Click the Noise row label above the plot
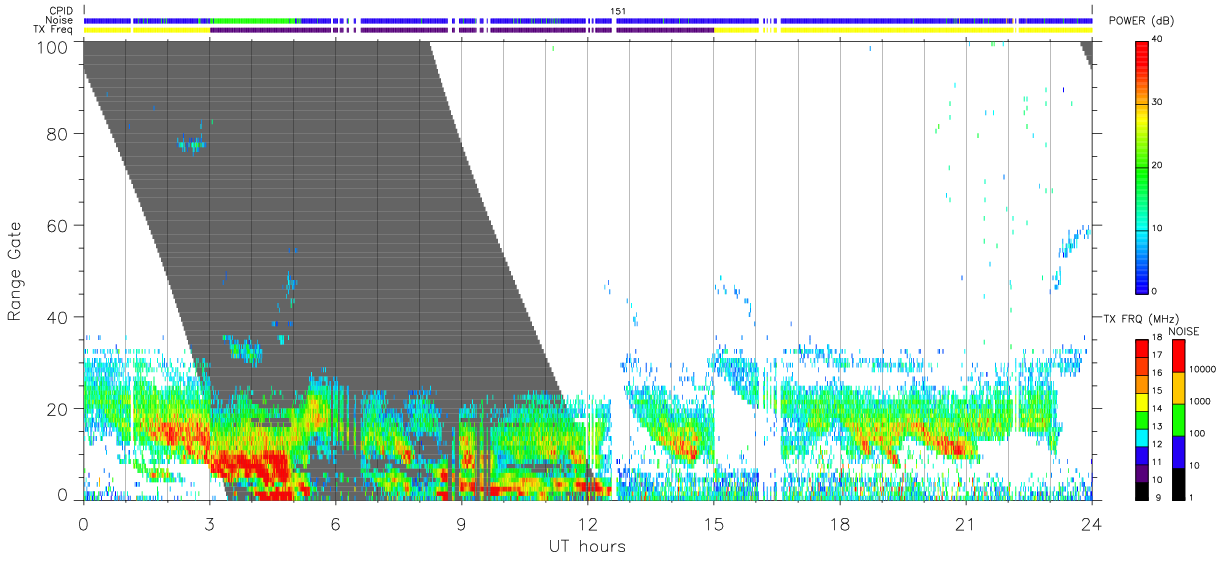This screenshot has width=1228, height=567. click(x=59, y=20)
